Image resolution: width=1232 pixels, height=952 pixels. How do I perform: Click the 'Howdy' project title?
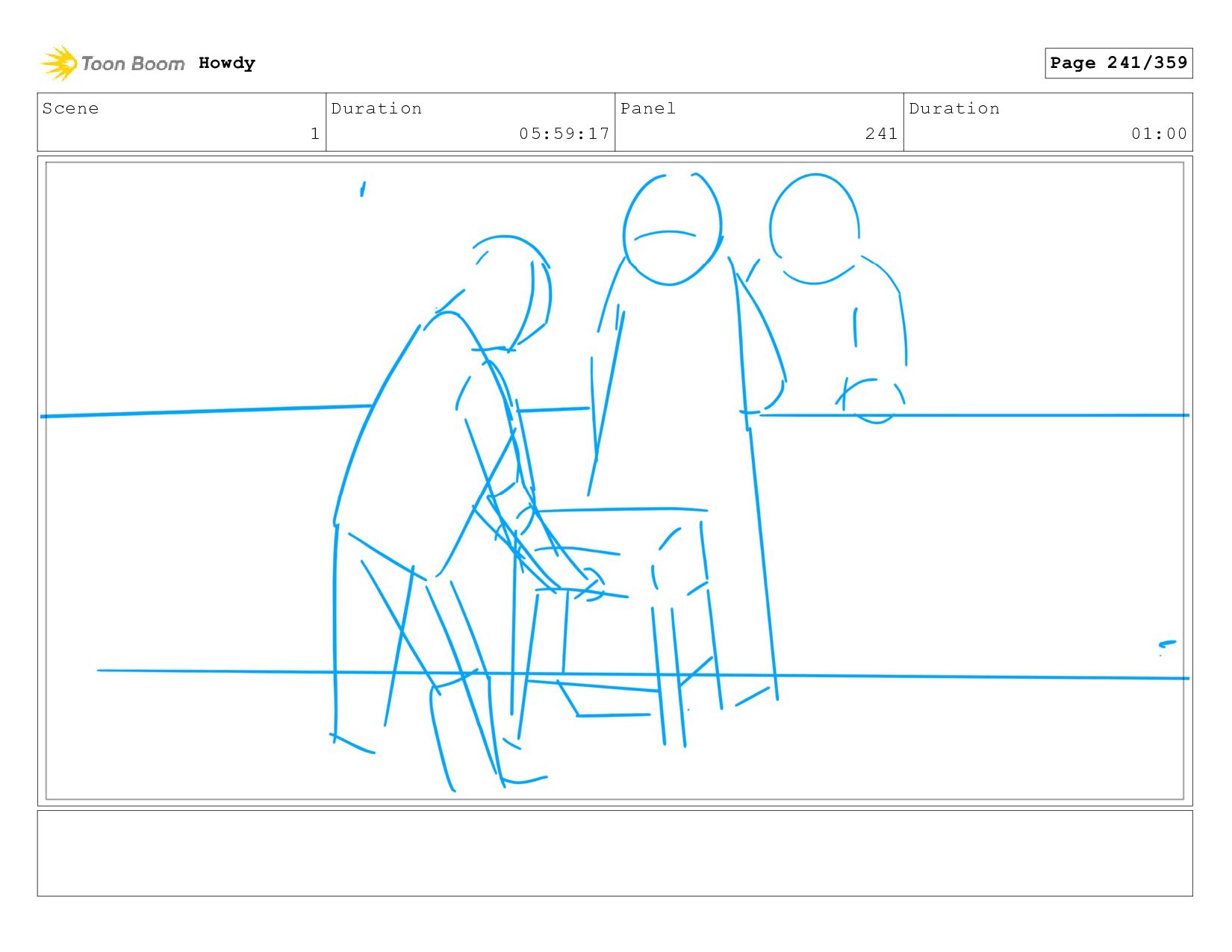(x=227, y=63)
